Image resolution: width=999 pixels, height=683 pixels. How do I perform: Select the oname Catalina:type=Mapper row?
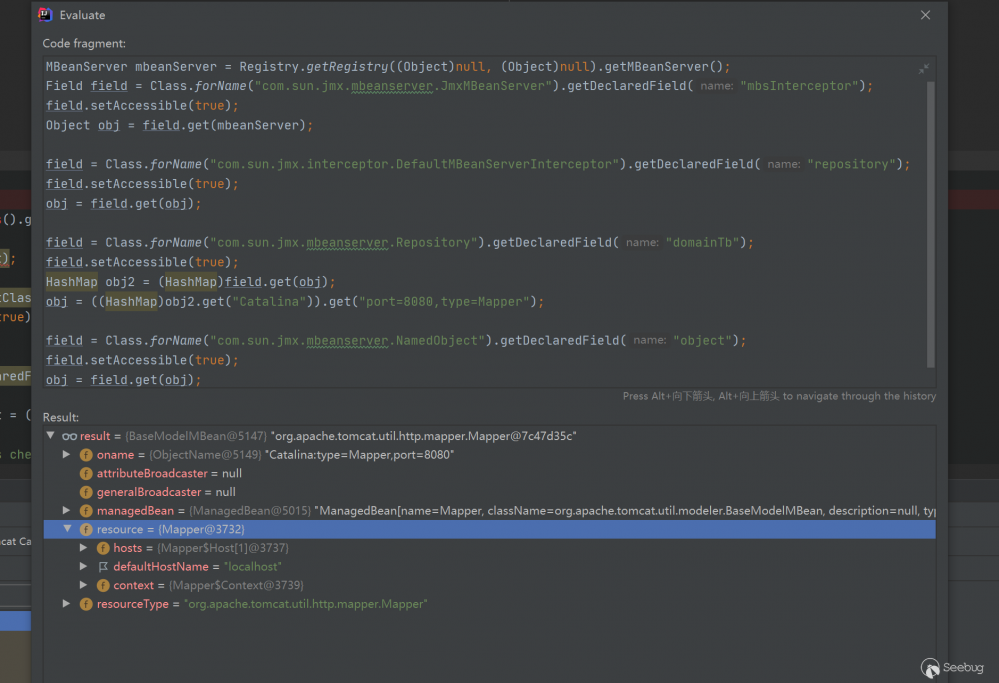tap(489, 454)
